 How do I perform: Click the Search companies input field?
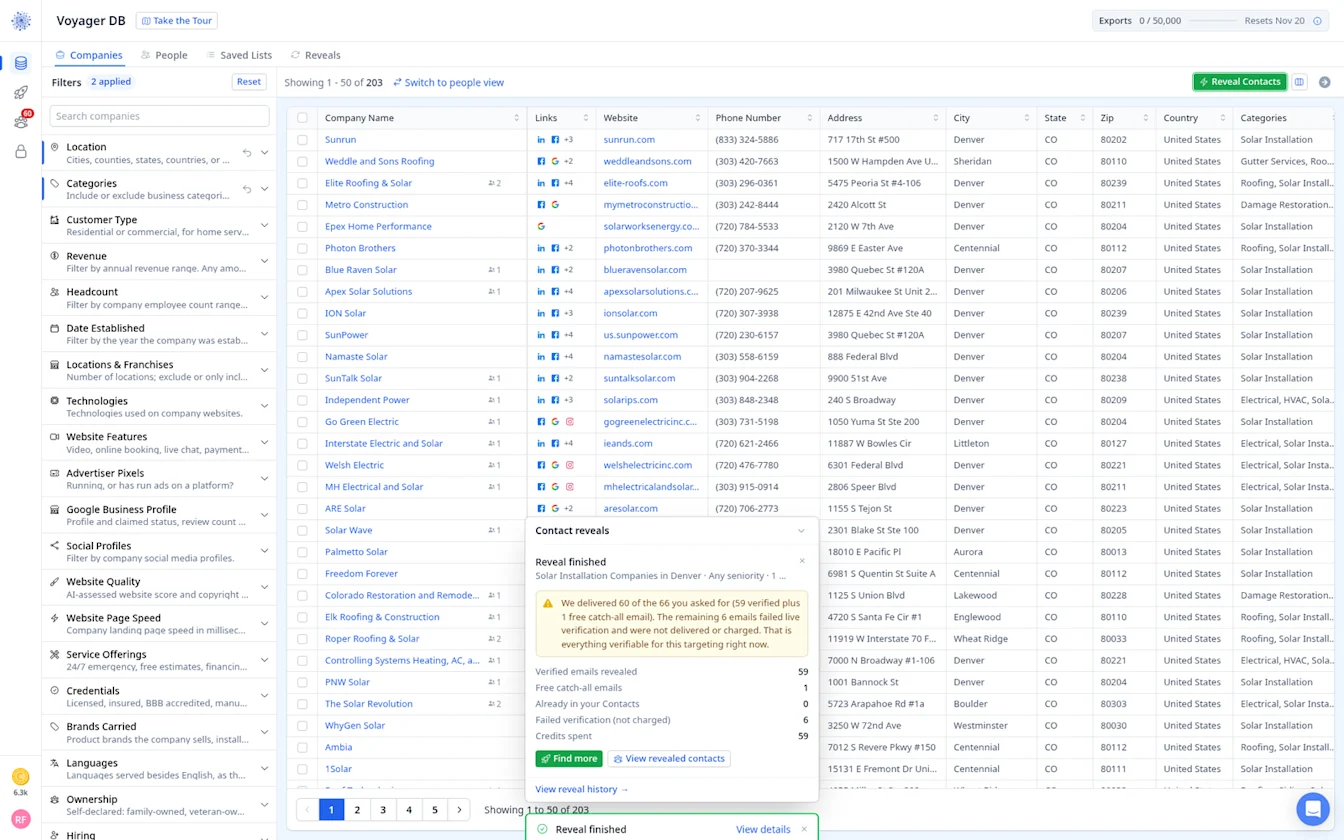point(160,116)
